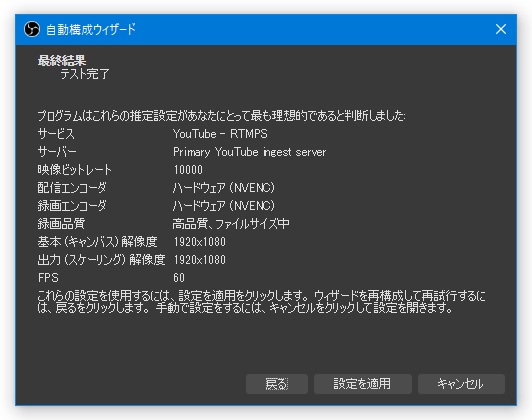Click the テスト完了 subtitle
The image size is (532, 420).
(85, 74)
